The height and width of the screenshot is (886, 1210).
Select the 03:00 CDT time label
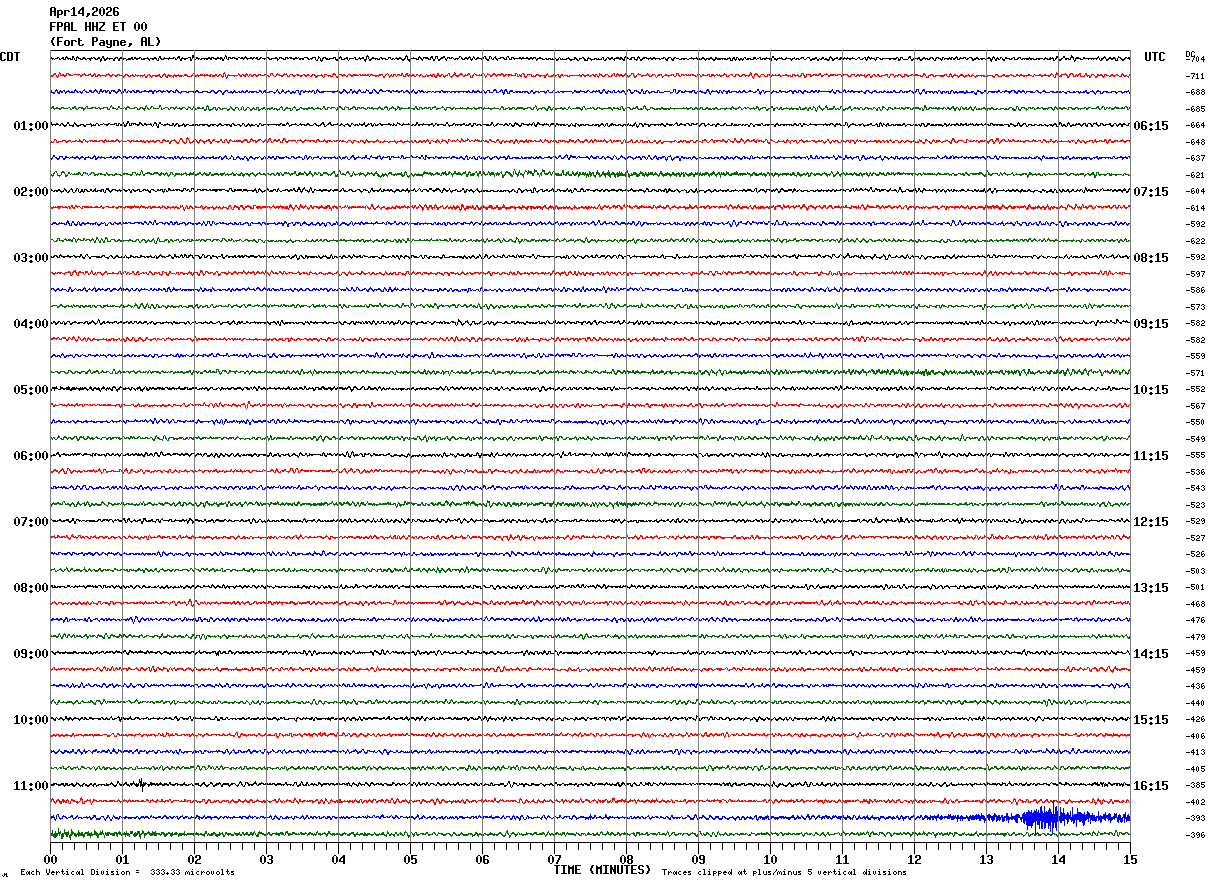30,258
